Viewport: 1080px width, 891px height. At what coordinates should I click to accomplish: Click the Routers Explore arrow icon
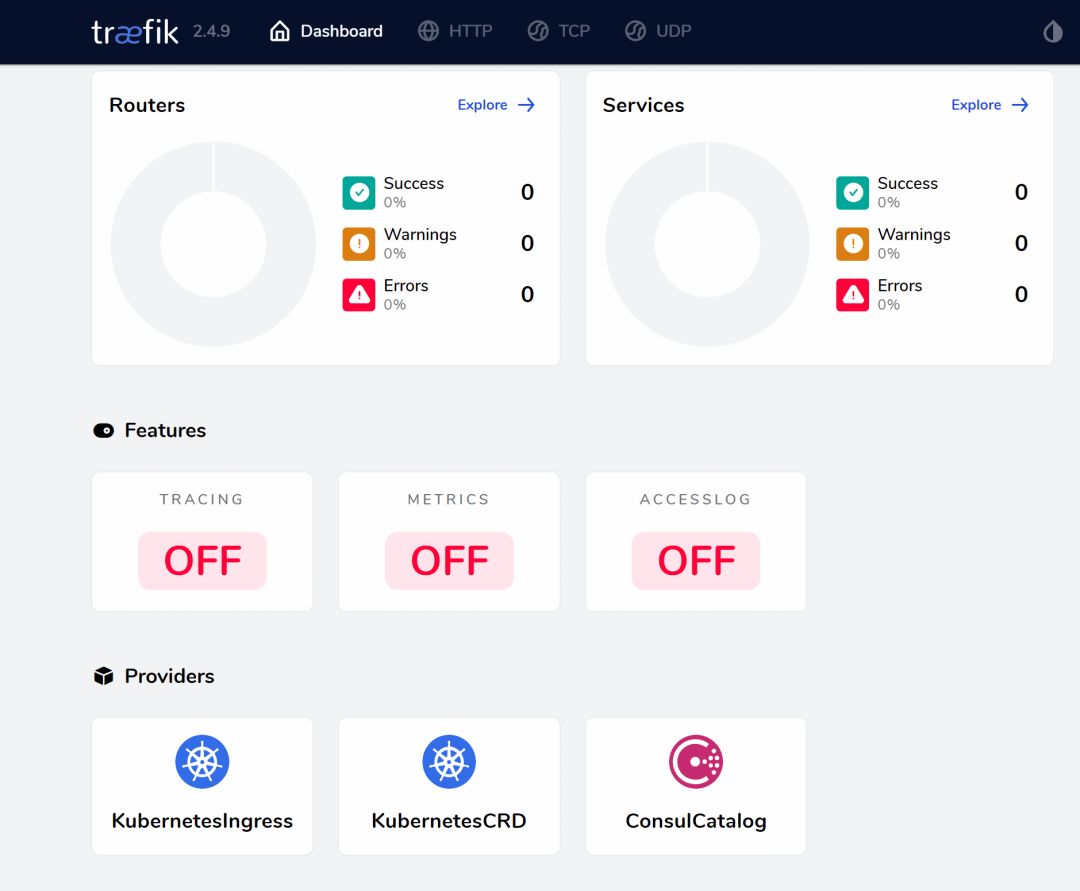tap(526, 105)
